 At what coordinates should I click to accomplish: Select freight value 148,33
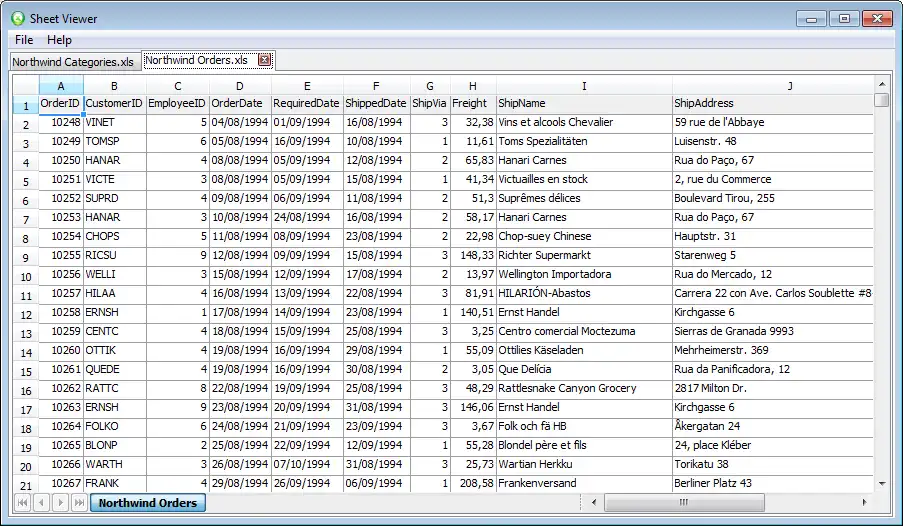coord(473,255)
